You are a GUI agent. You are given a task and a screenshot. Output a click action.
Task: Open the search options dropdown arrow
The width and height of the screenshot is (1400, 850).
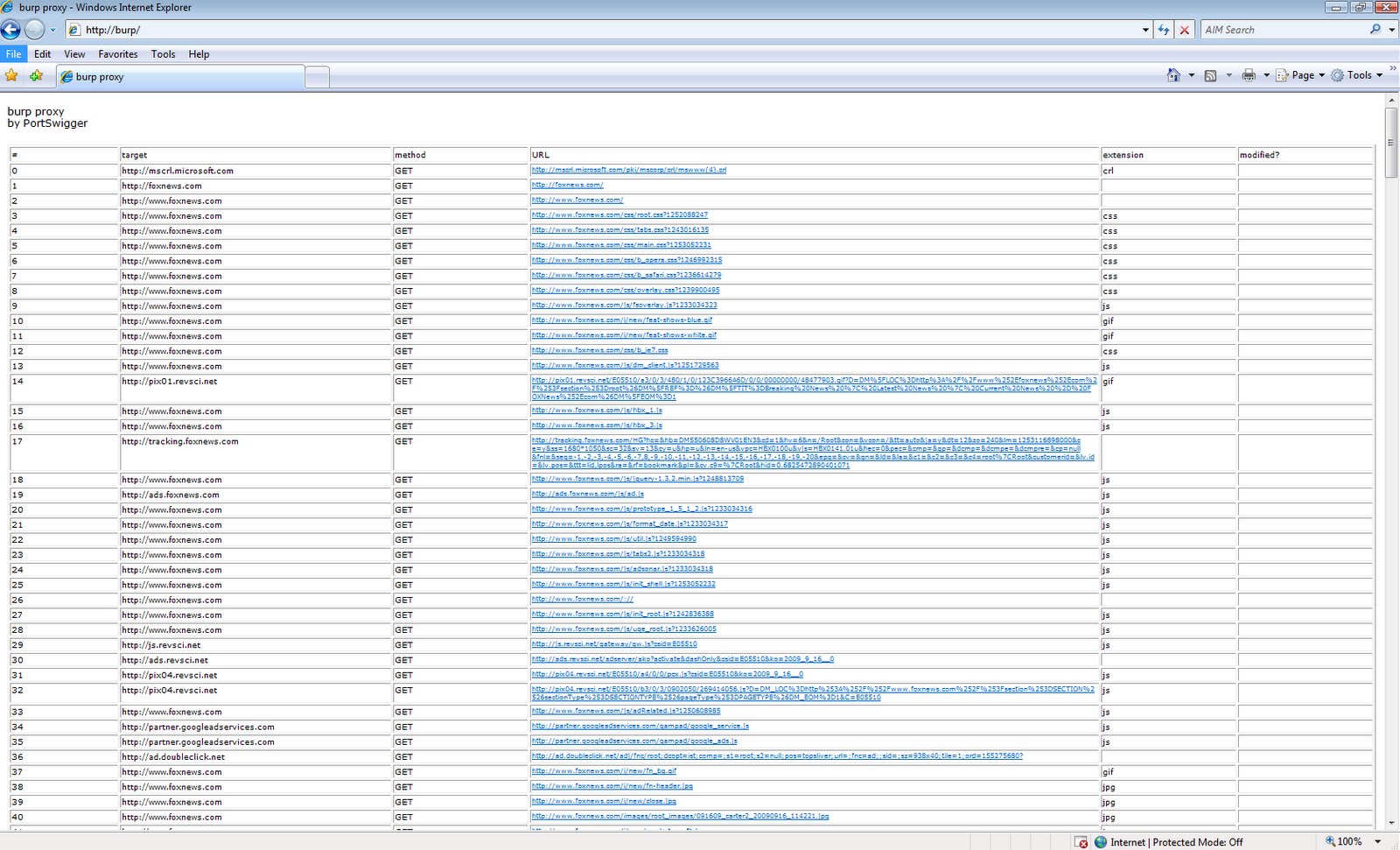pyautogui.click(x=1392, y=30)
